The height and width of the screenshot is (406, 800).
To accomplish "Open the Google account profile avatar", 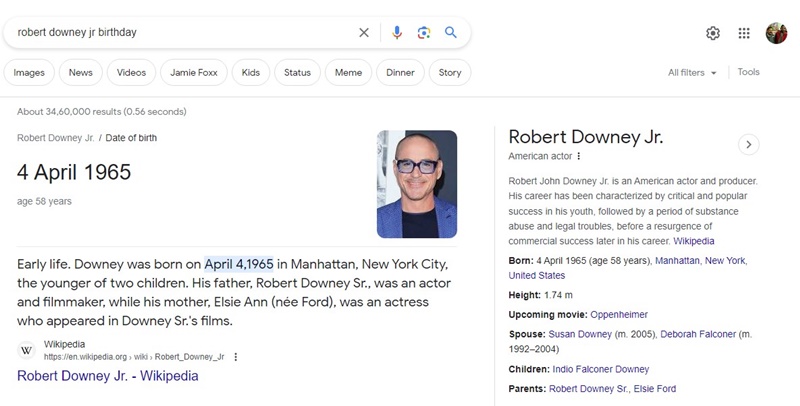I will click(x=777, y=33).
